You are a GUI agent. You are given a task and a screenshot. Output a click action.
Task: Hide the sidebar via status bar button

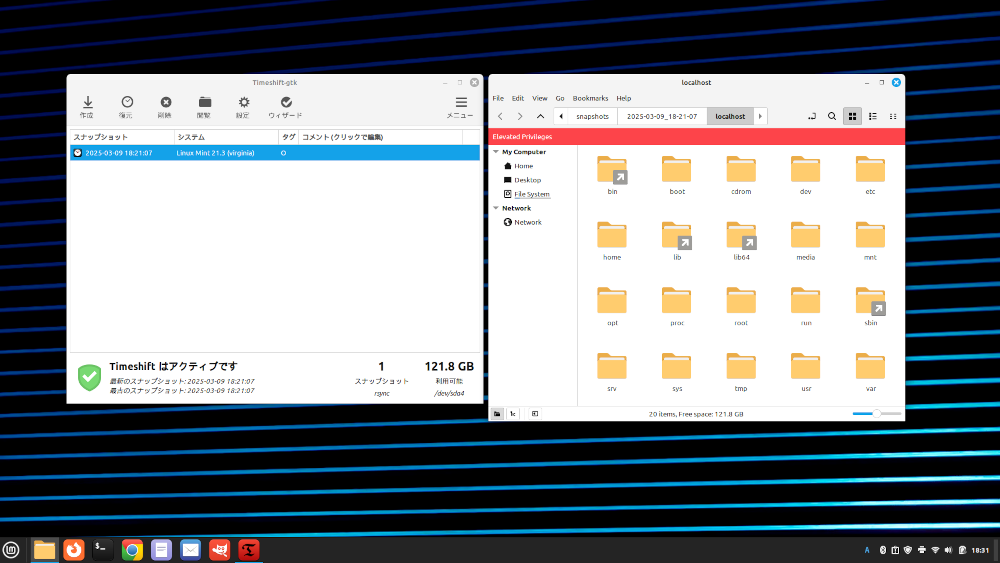coord(534,414)
